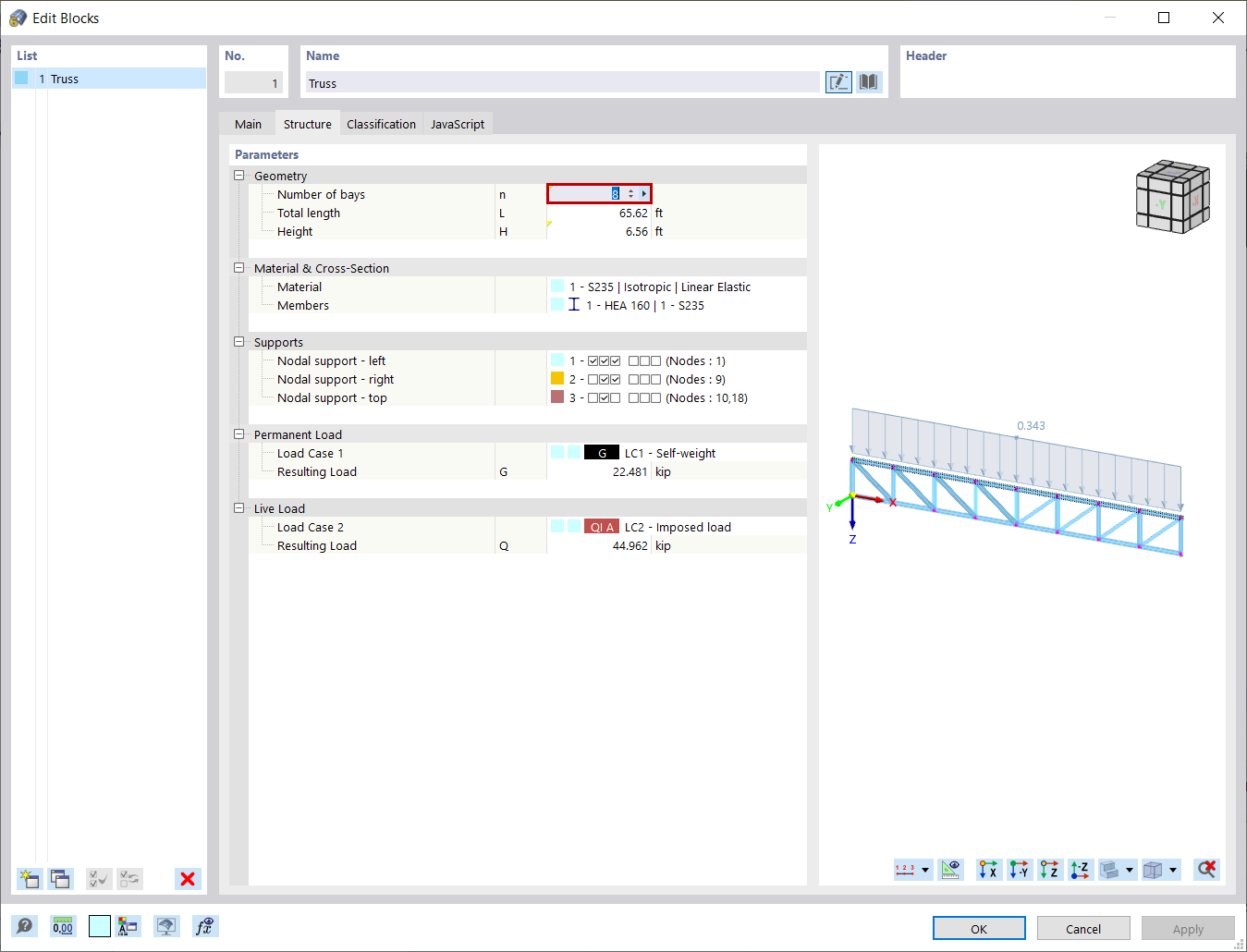Delete the Truss block with the red X icon
The width and height of the screenshot is (1247, 952).
coord(187,879)
